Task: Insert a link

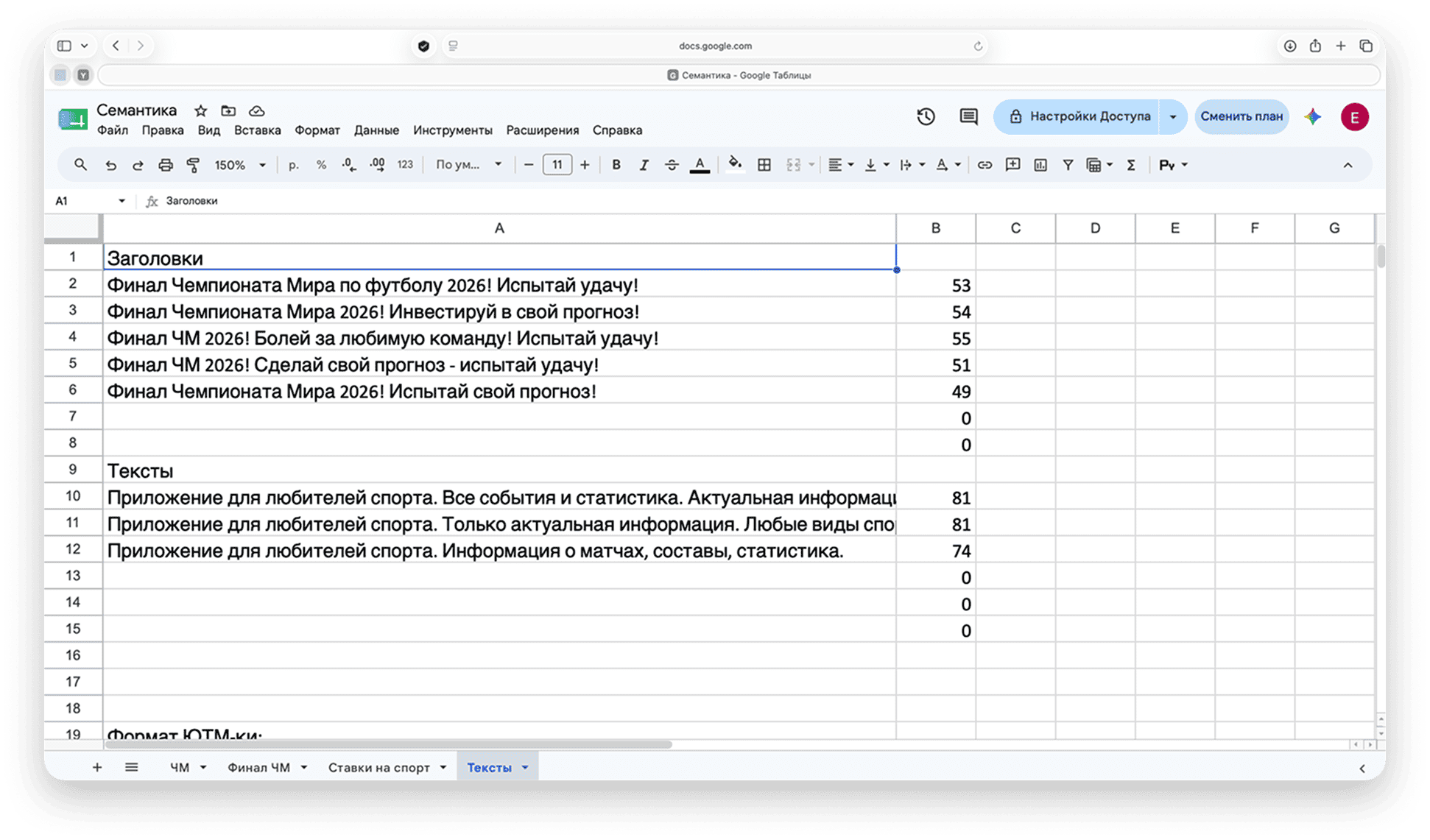Action: pyautogui.click(x=985, y=165)
